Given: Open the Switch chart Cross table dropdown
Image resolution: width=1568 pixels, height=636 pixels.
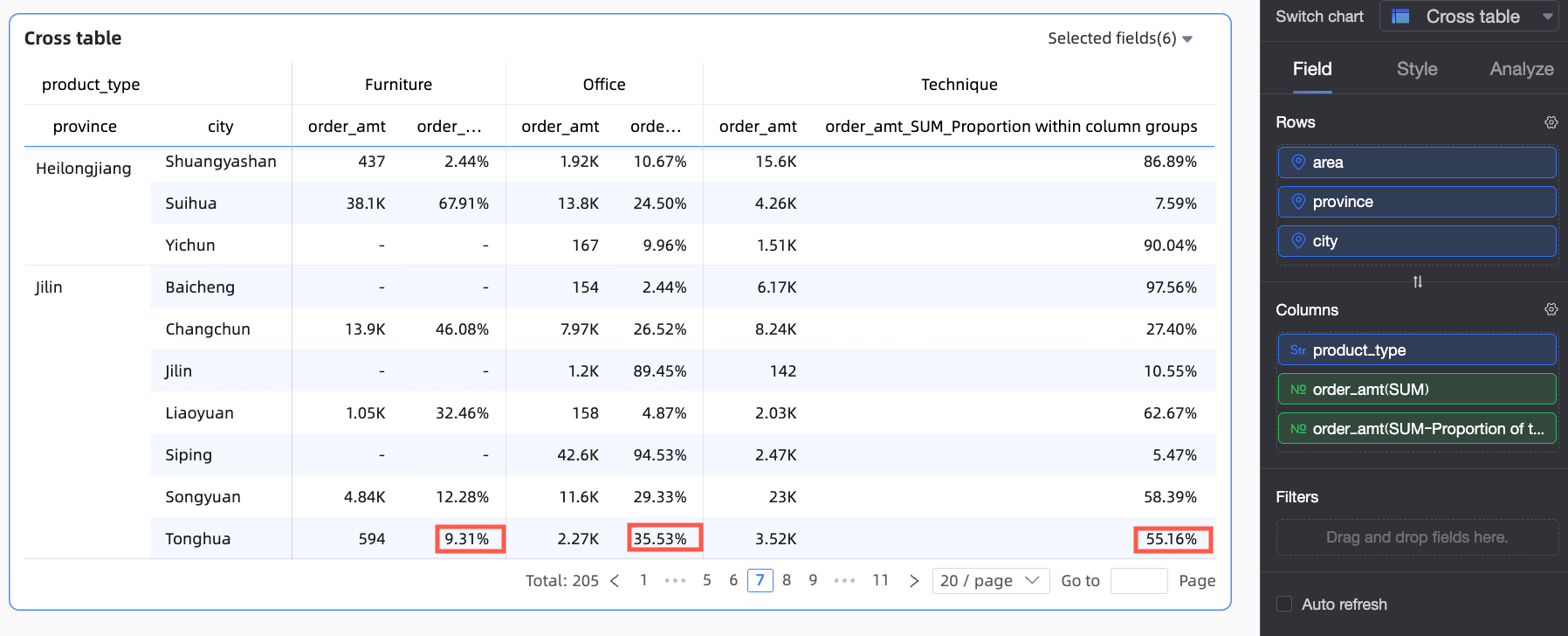Looking at the screenshot, I should [x=1469, y=17].
